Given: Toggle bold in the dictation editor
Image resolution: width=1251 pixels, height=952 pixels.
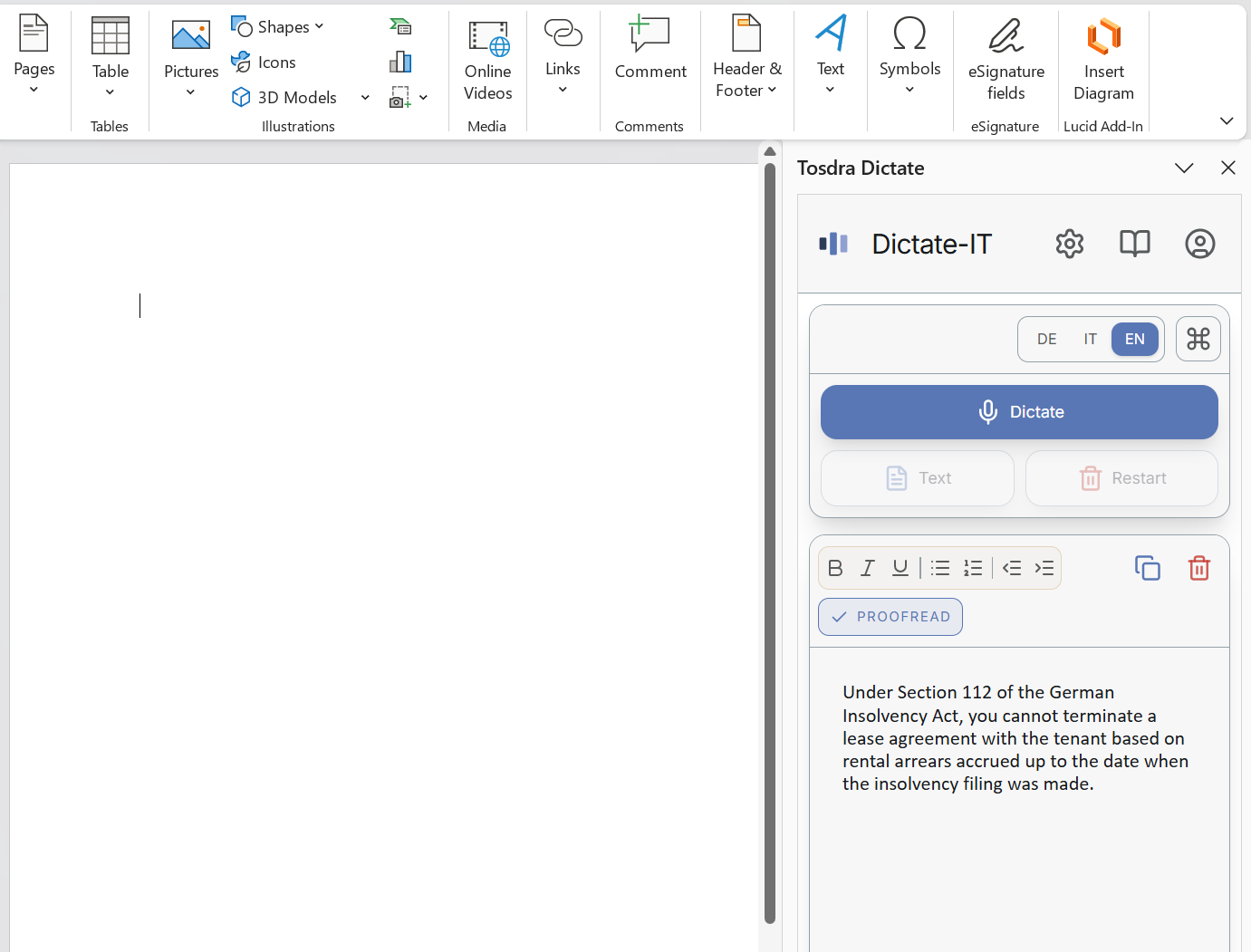Looking at the screenshot, I should pyautogui.click(x=835, y=568).
